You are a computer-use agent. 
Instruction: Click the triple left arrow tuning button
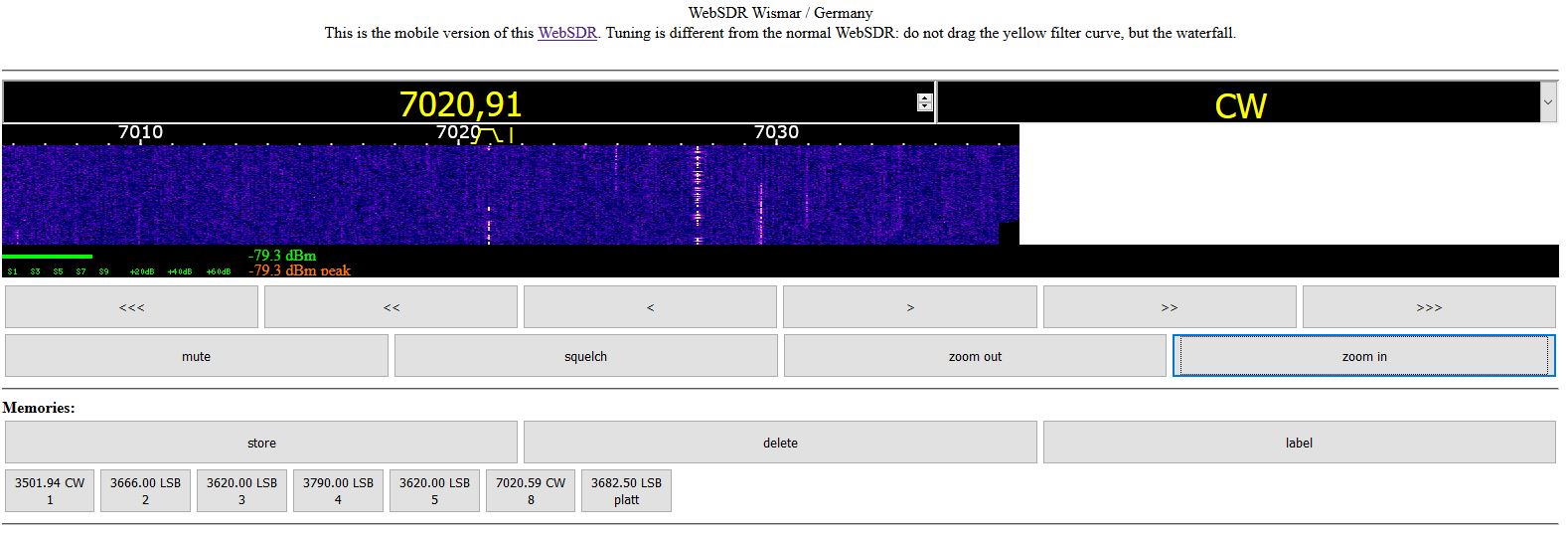[131, 307]
